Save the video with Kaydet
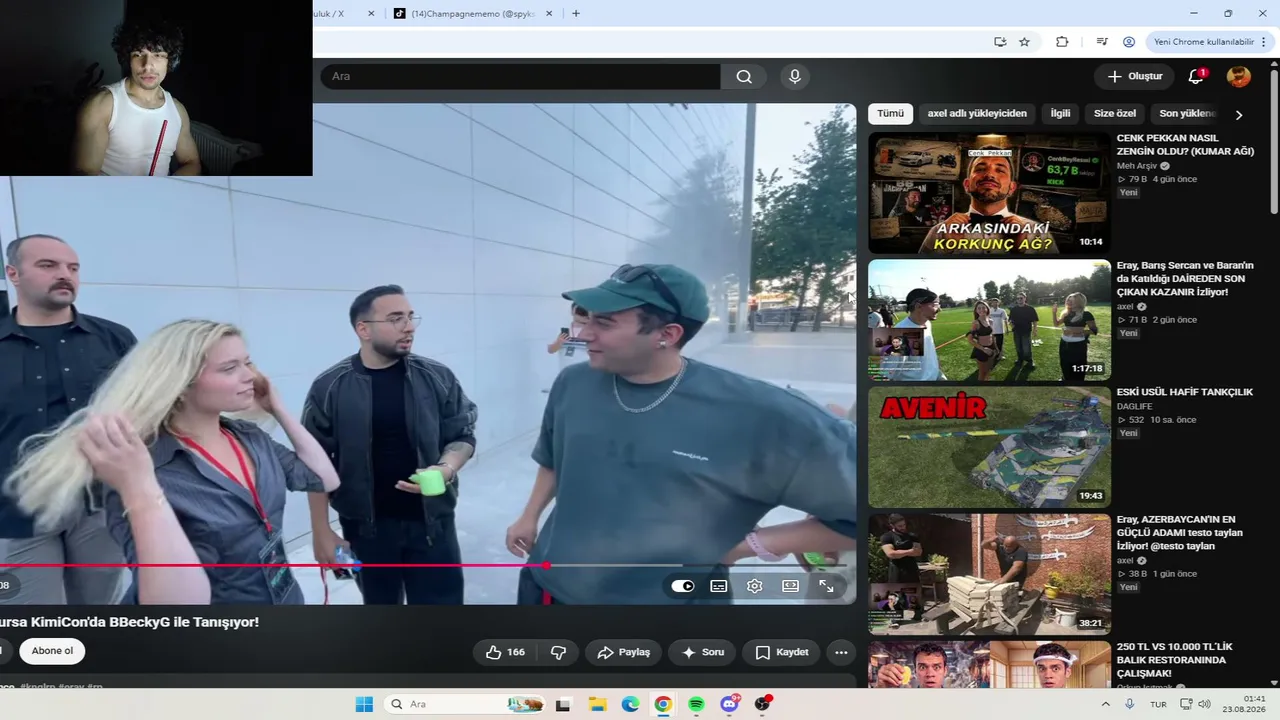 pyautogui.click(x=782, y=652)
